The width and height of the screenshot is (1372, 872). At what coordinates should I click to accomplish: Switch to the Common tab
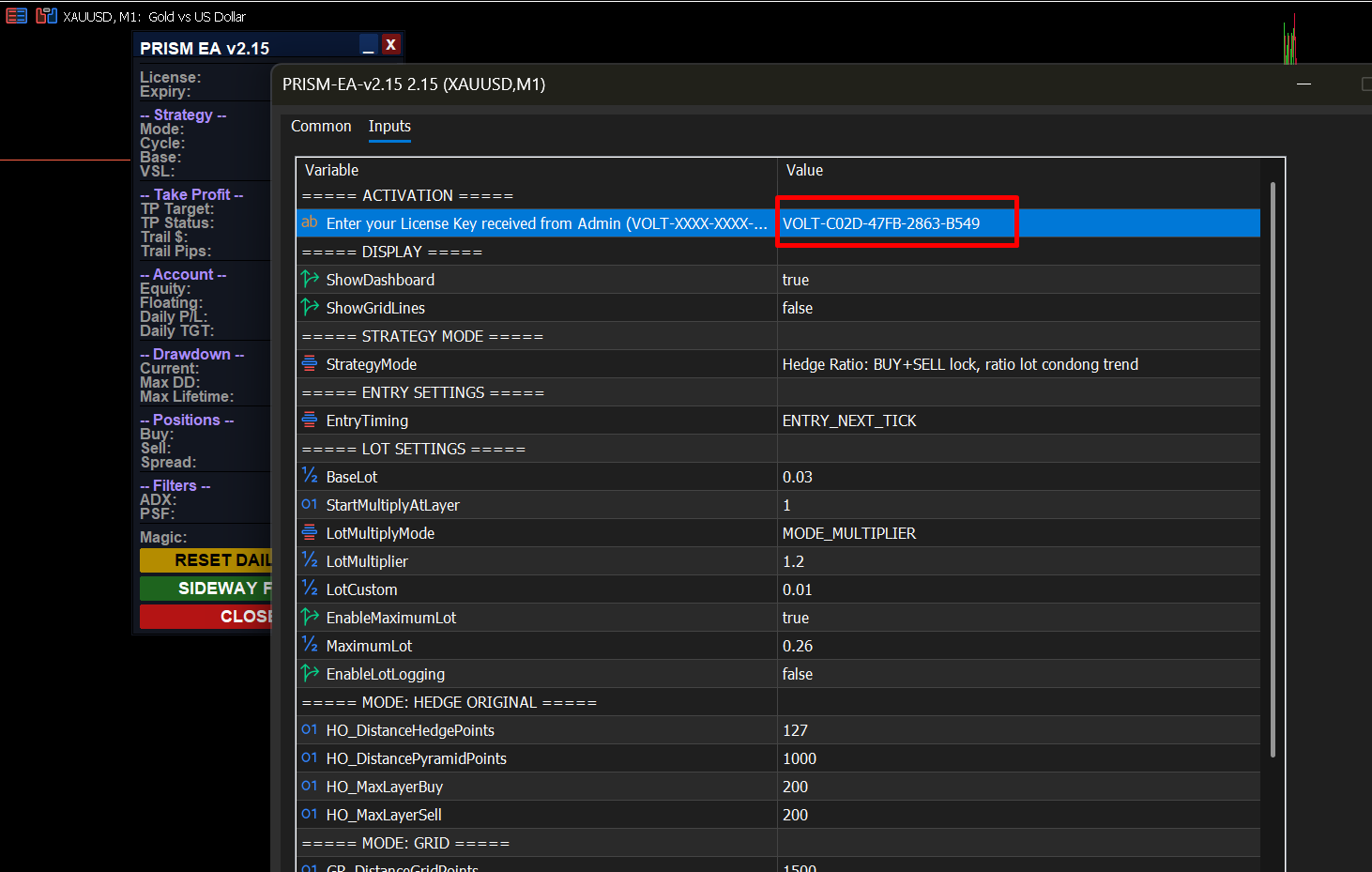(321, 126)
